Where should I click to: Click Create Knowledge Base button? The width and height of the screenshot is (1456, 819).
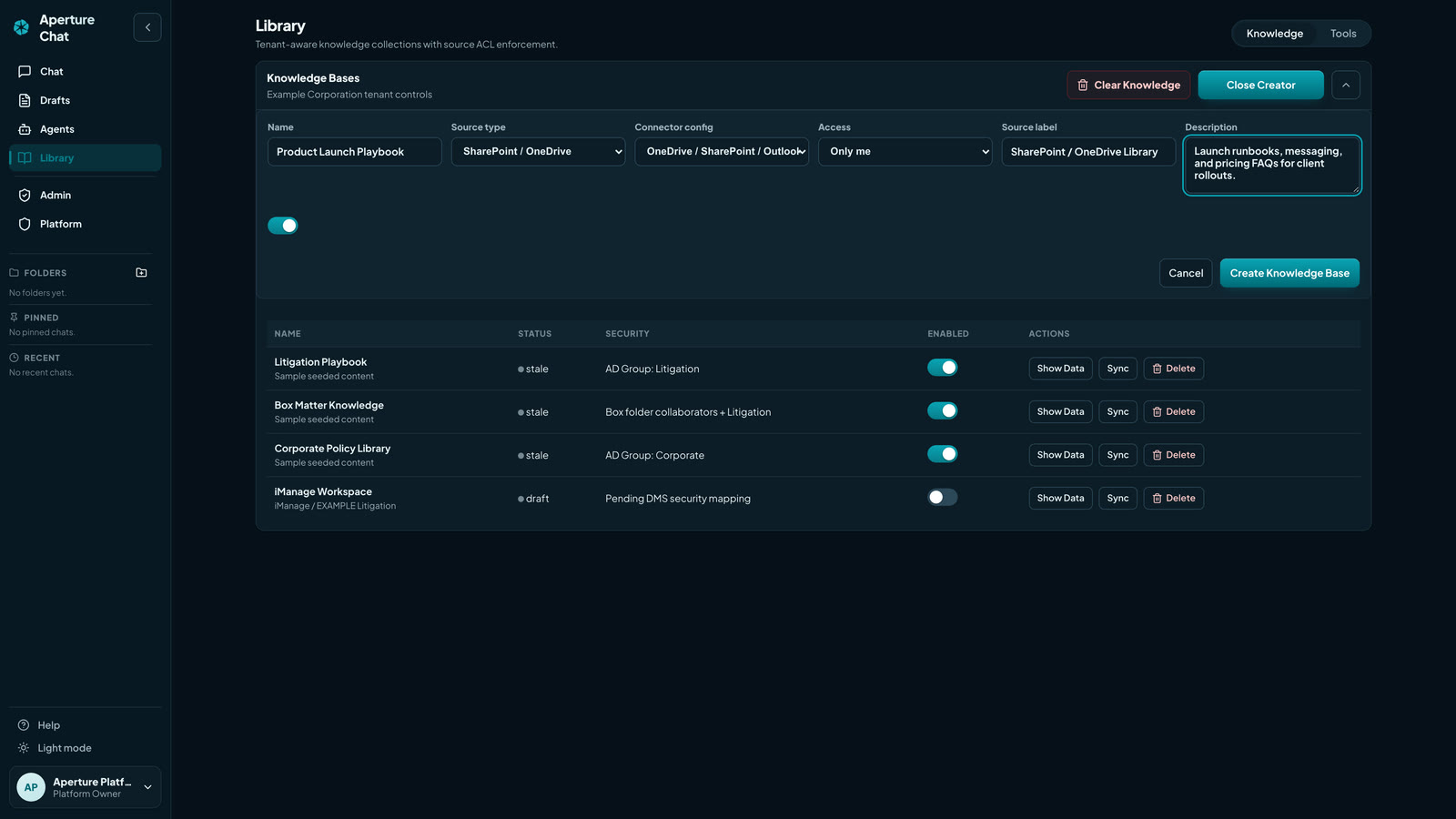(x=1289, y=273)
